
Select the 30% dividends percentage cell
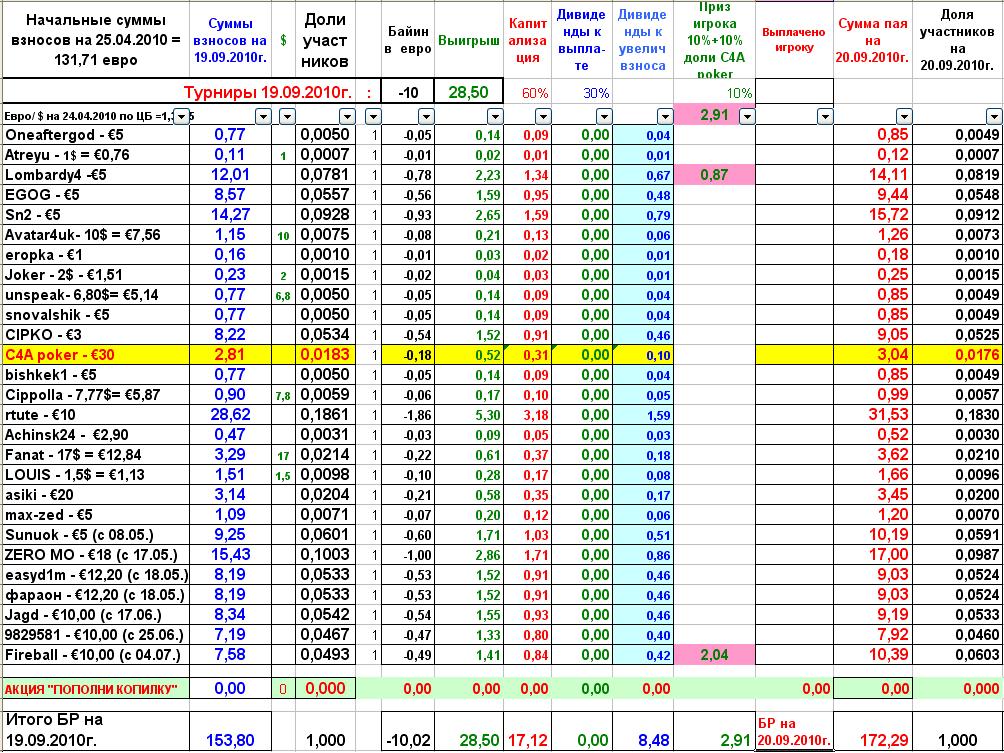[582, 92]
